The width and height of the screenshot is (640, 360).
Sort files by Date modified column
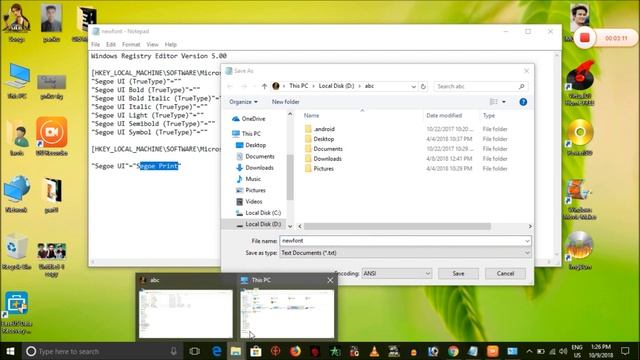444,116
